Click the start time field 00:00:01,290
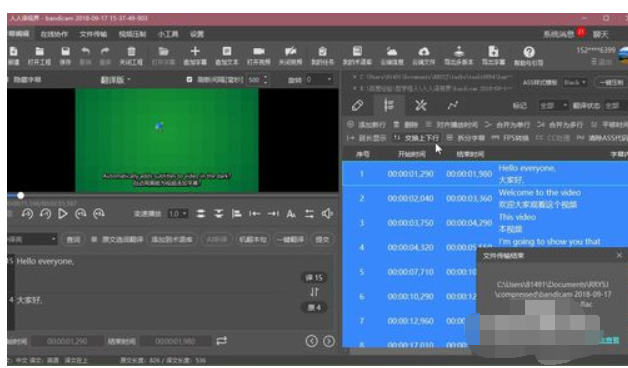 [x=67, y=341]
